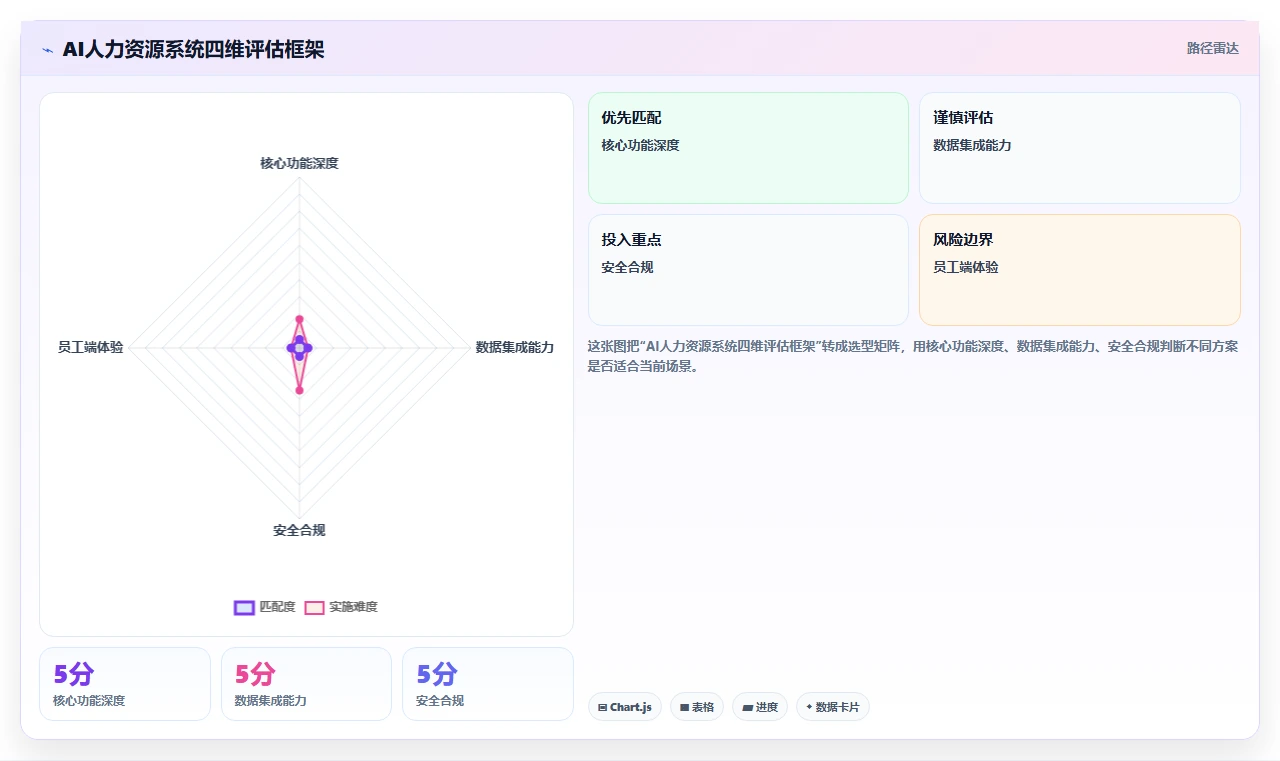Click the 表格 tag
The image size is (1280, 761).
coord(697,707)
